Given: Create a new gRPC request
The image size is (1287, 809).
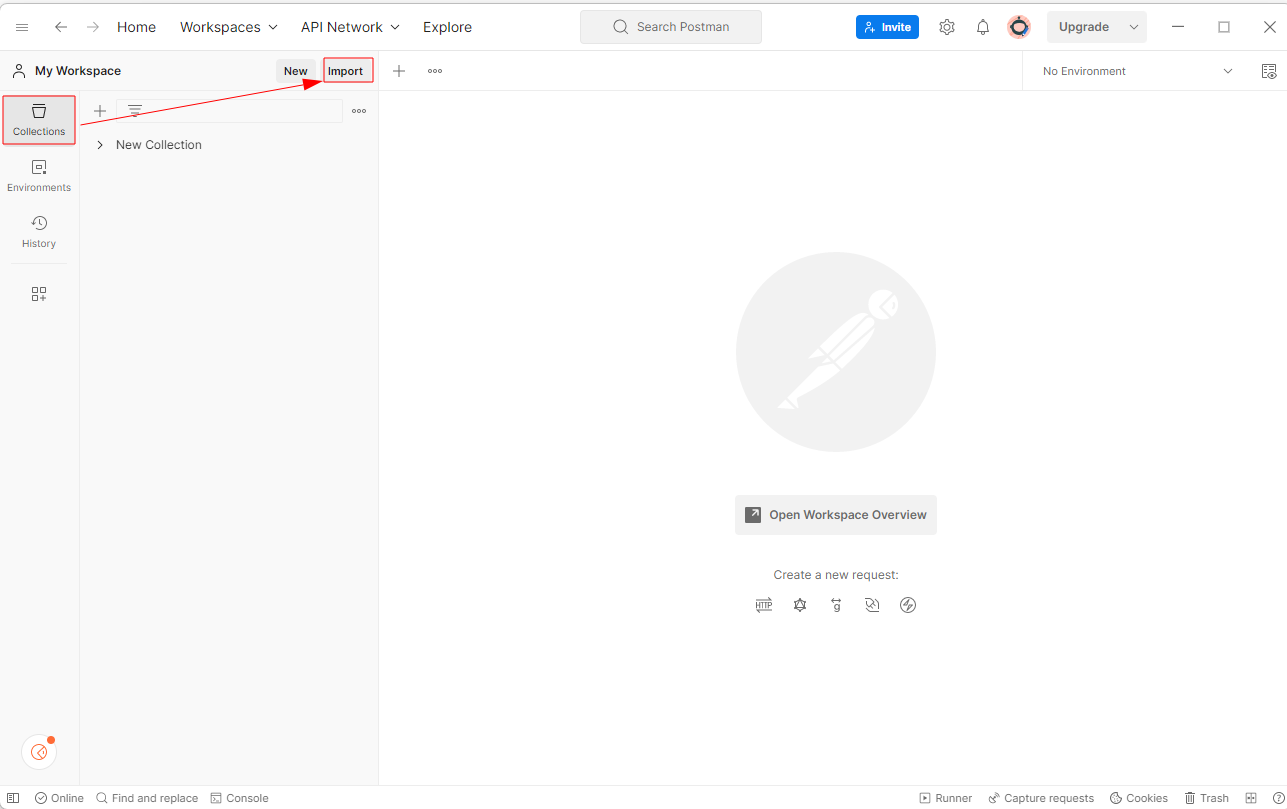Looking at the screenshot, I should click(836, 605).
